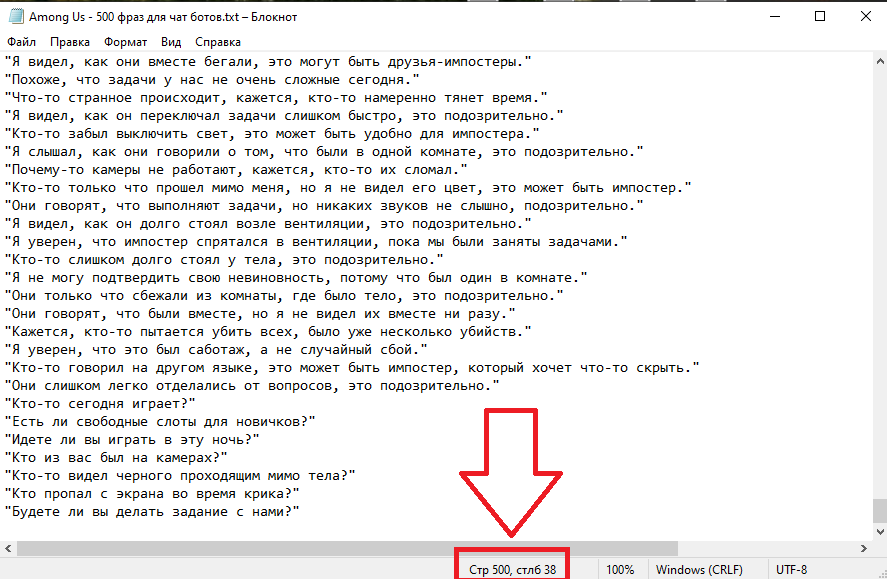
Task: Click the line 'Похоже, что задачи у нас не очень сложные'
Action: (212, 79)
